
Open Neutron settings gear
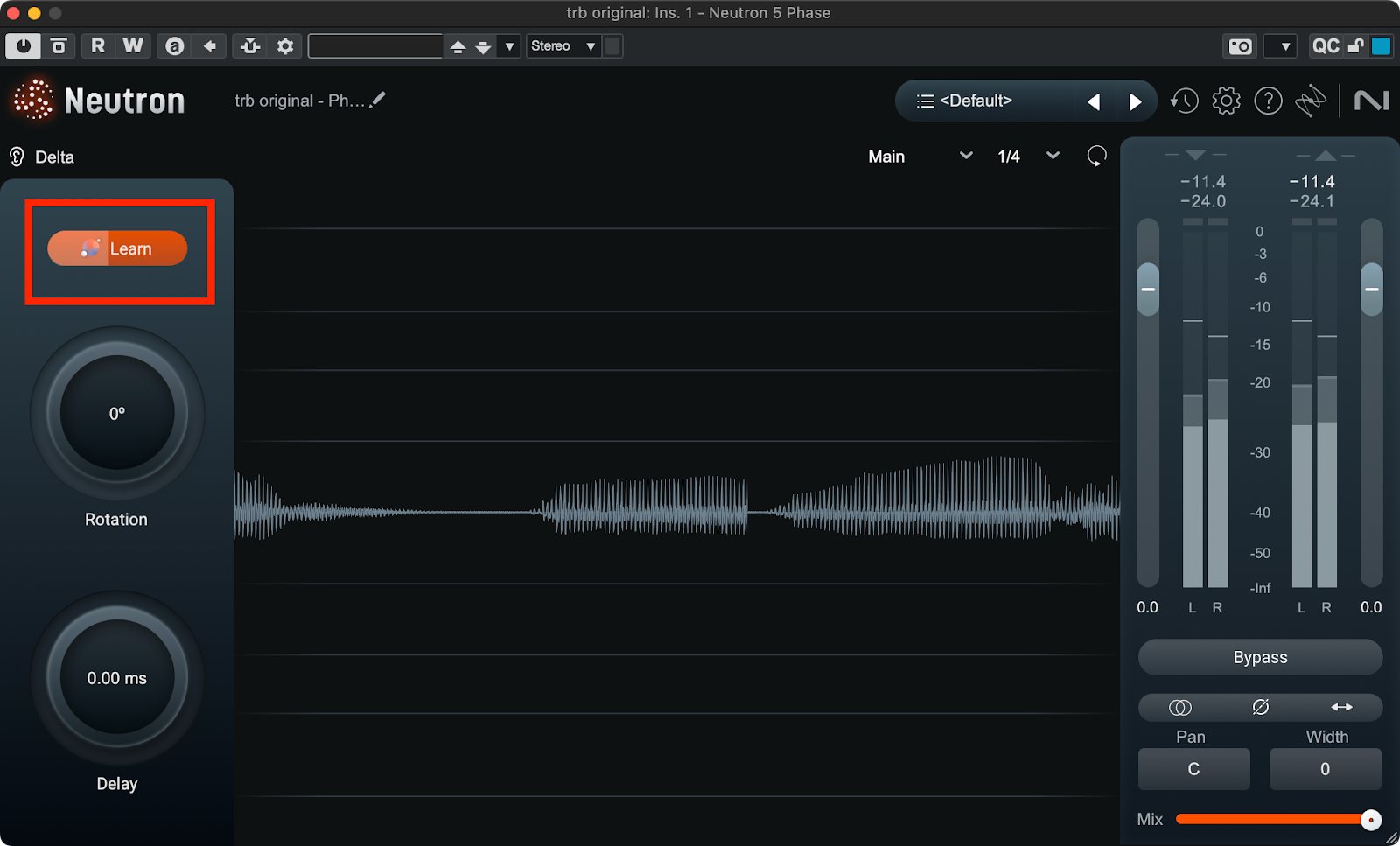(1226, 101)
